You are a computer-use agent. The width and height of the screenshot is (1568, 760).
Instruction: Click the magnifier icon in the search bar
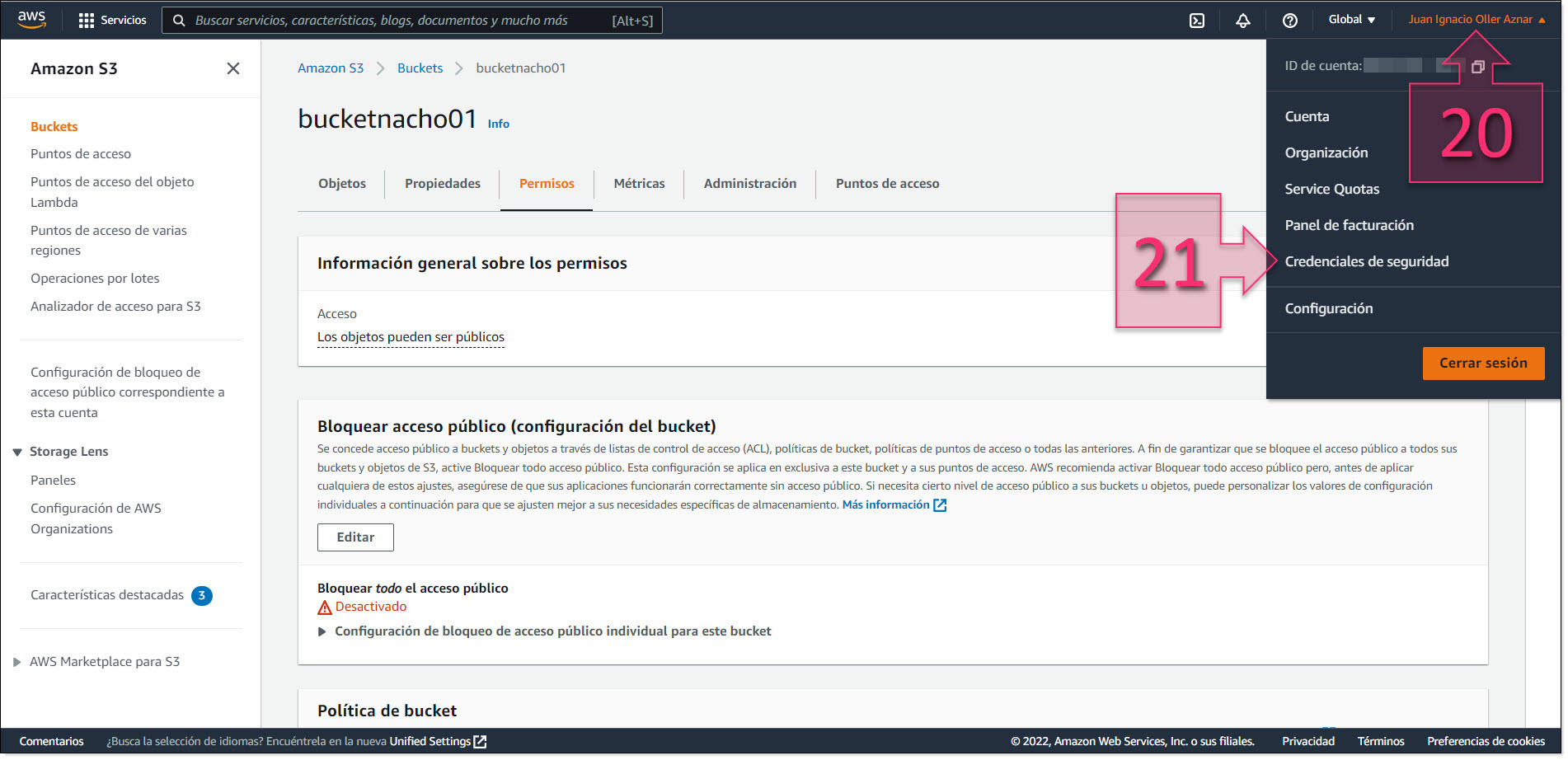(179, 20)
